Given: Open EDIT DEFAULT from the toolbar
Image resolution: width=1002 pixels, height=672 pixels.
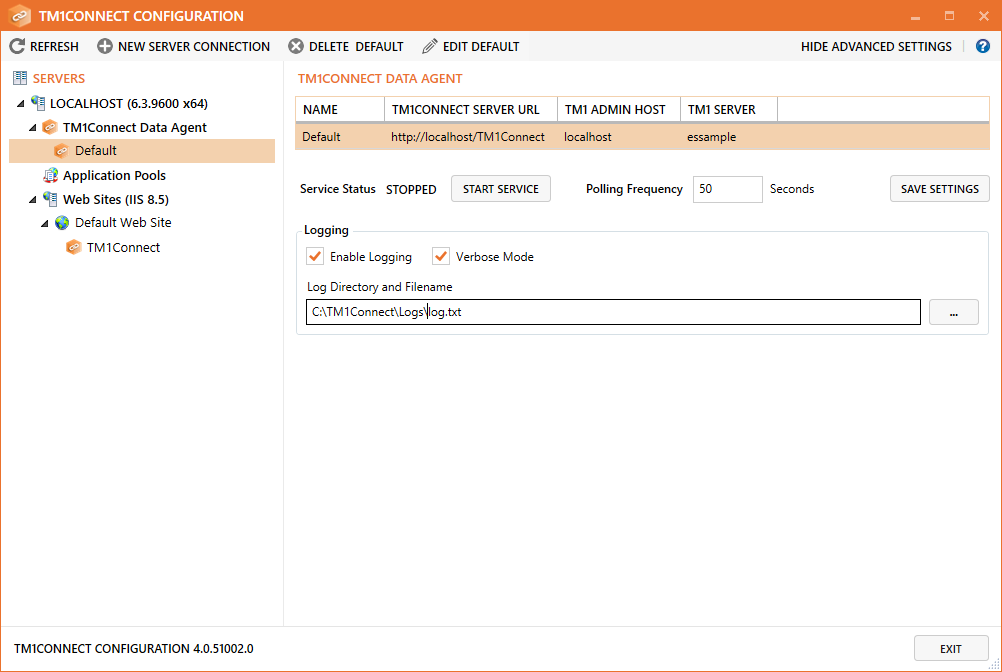Looking at the screenshot, I should click(471, 46).
